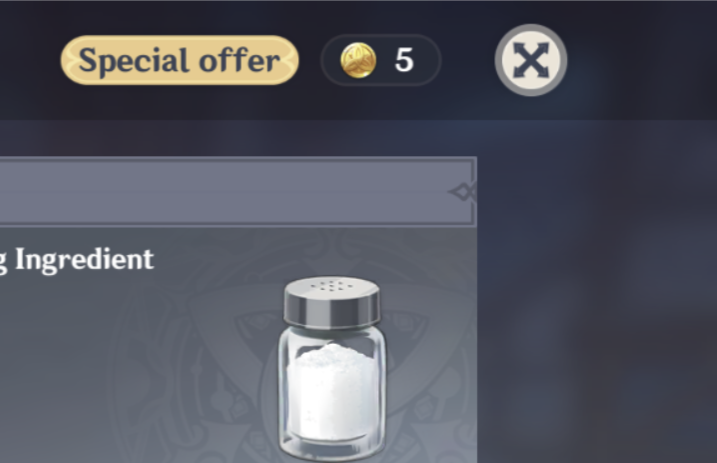
Task: Close the item details with the X button
Action: coord(531,61)
